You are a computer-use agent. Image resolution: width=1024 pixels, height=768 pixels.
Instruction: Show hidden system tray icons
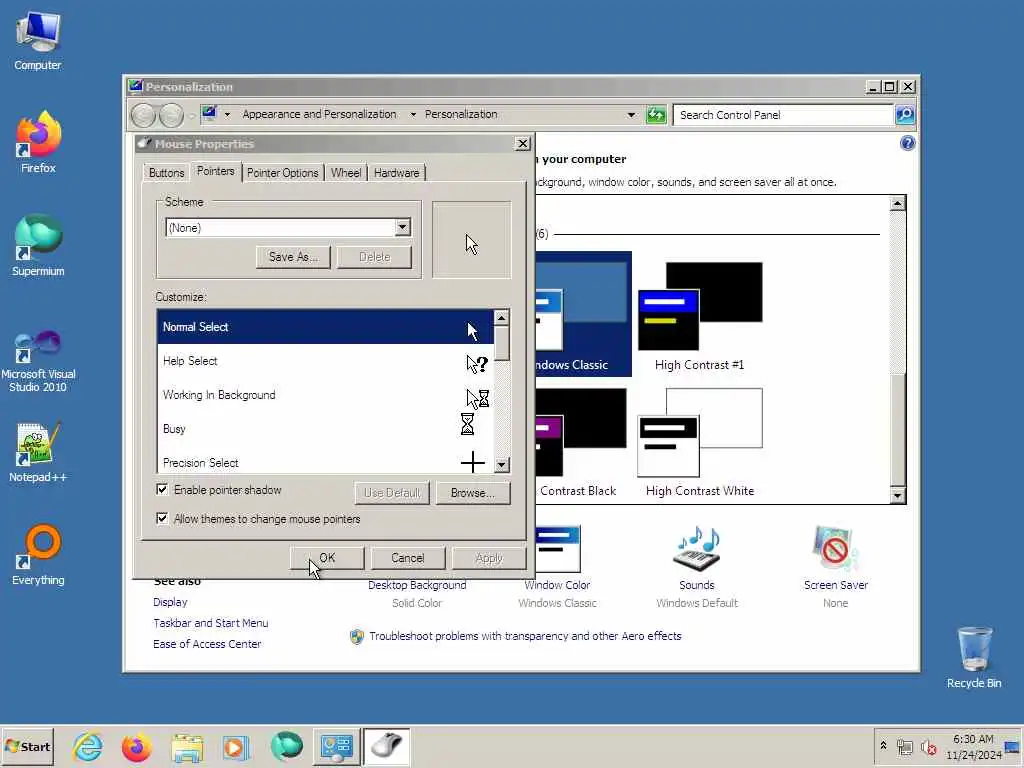(883, 746)
